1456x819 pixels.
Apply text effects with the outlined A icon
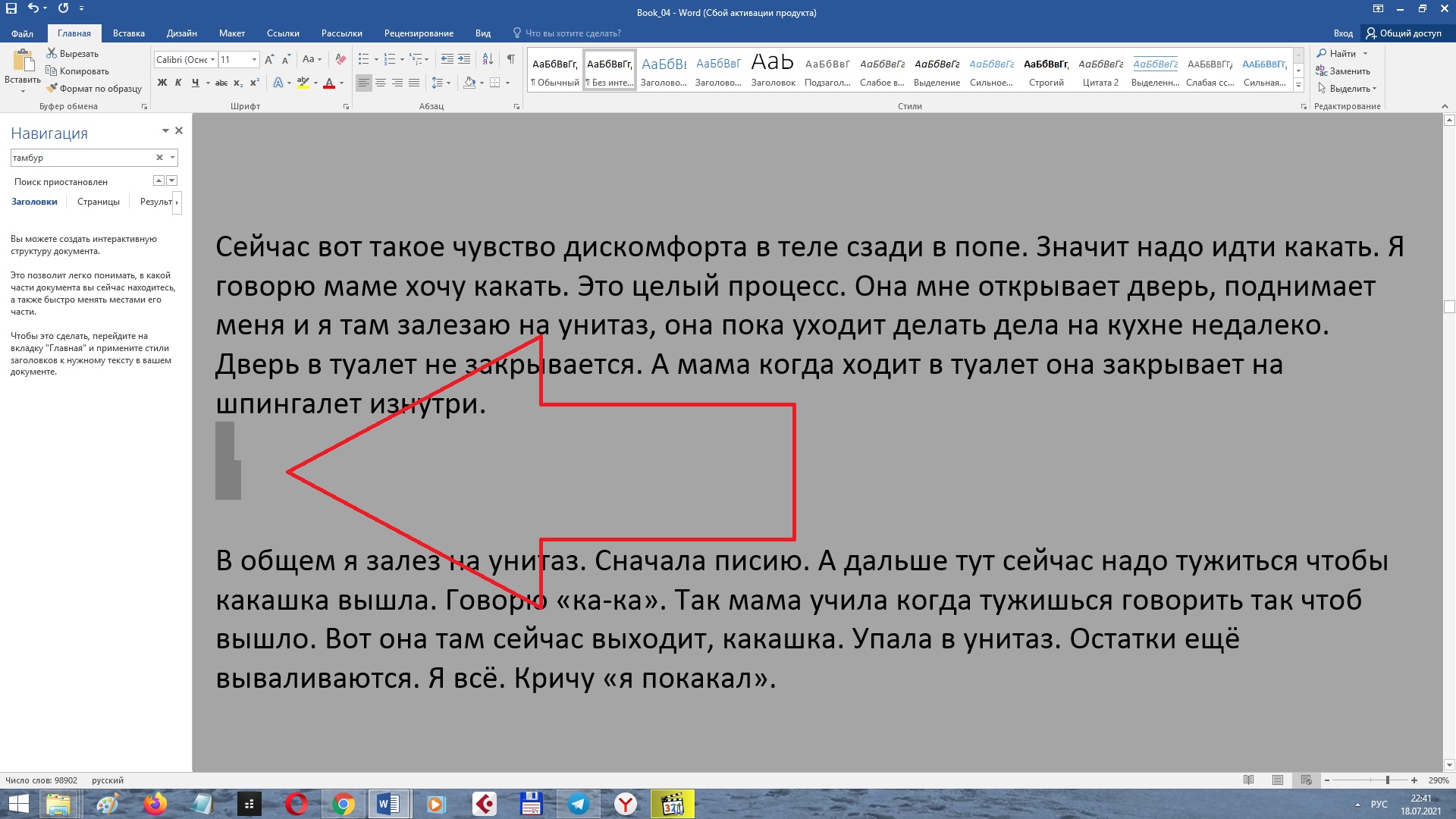278,83
